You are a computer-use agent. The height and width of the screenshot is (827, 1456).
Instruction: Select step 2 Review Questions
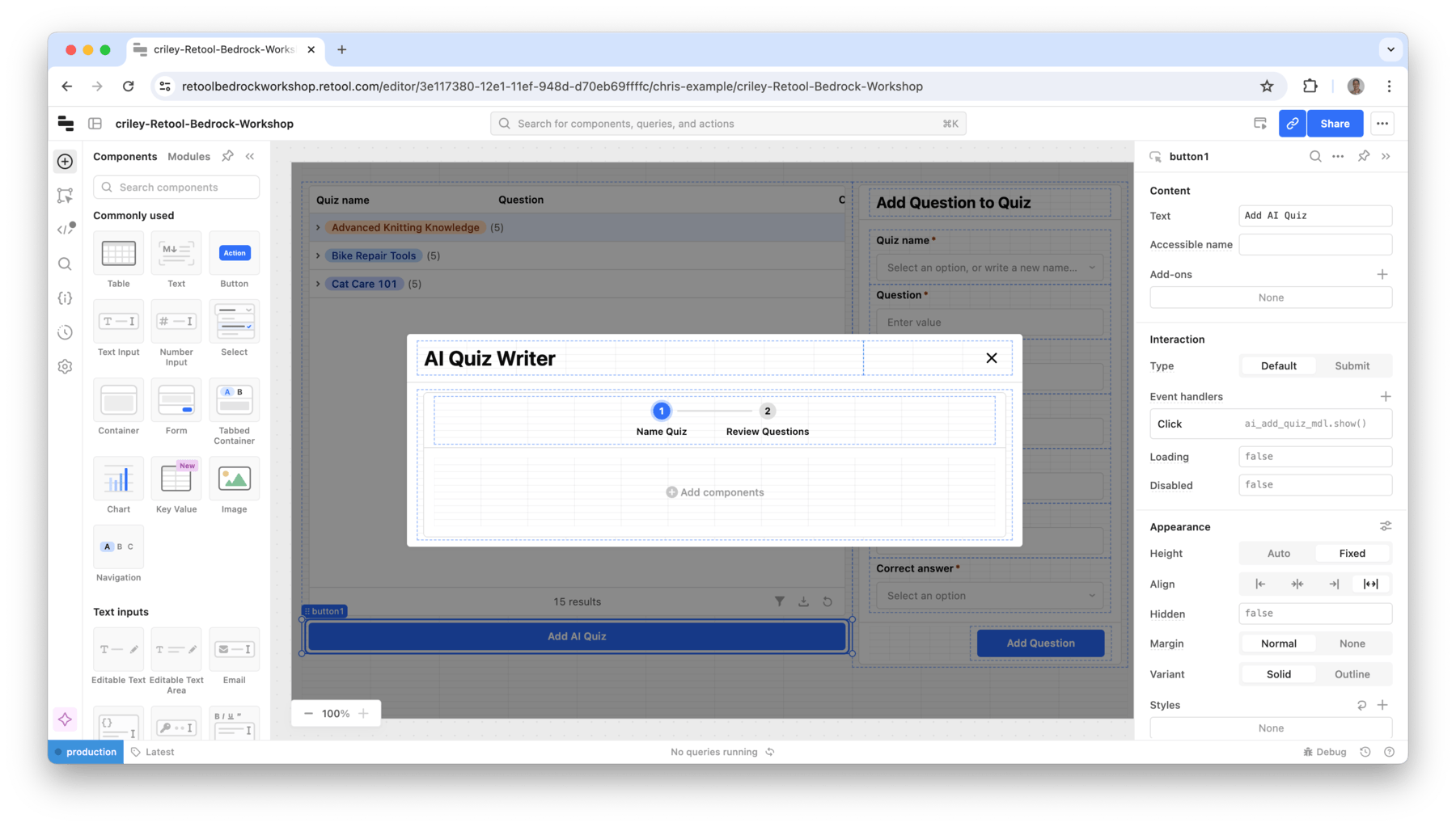pyautogui.click(x=768, y=420)
